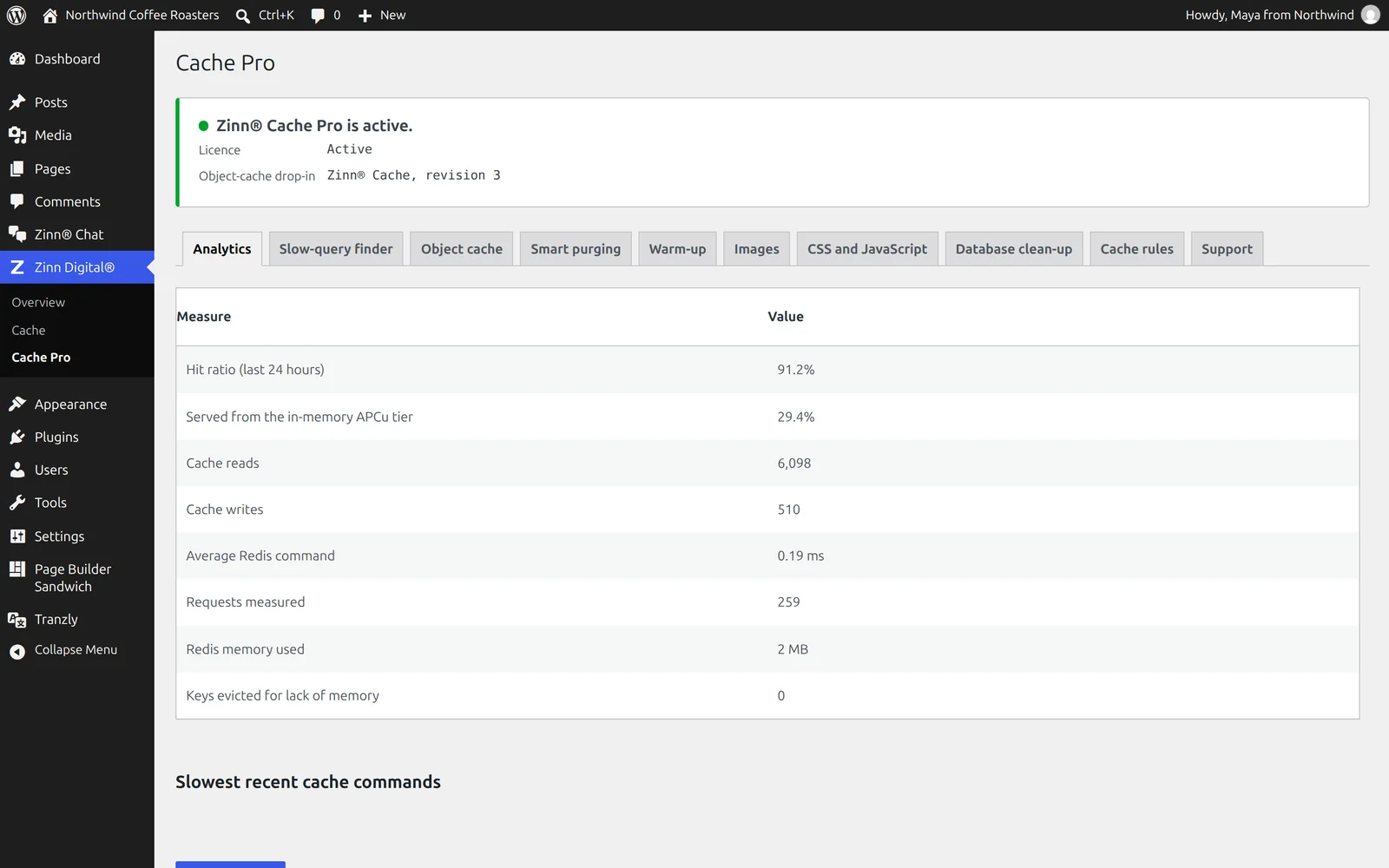1389x868 pixels.
Task: Click the Media icon in sidebar
Action: click(x=17, y=135)
